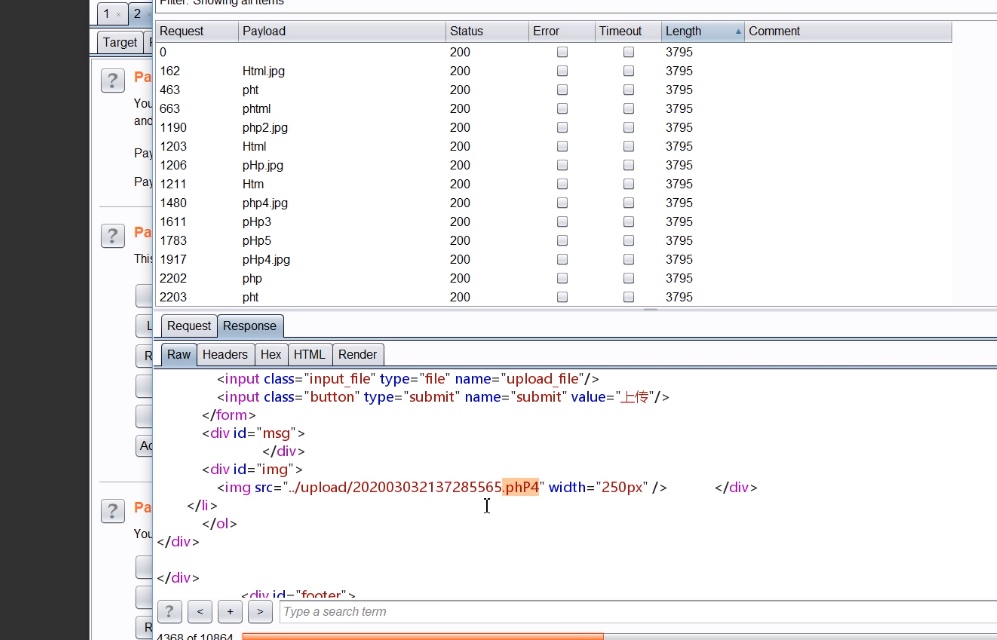997x640 pixels.
Task: Toggle Error checkbox for request 0
Action: (562, 52)
